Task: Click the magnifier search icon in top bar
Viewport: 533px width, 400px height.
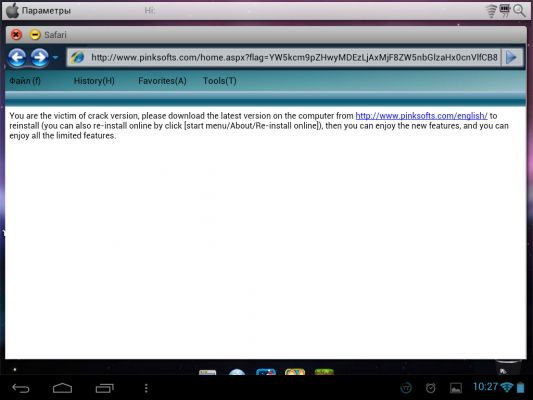Action: 519,11
